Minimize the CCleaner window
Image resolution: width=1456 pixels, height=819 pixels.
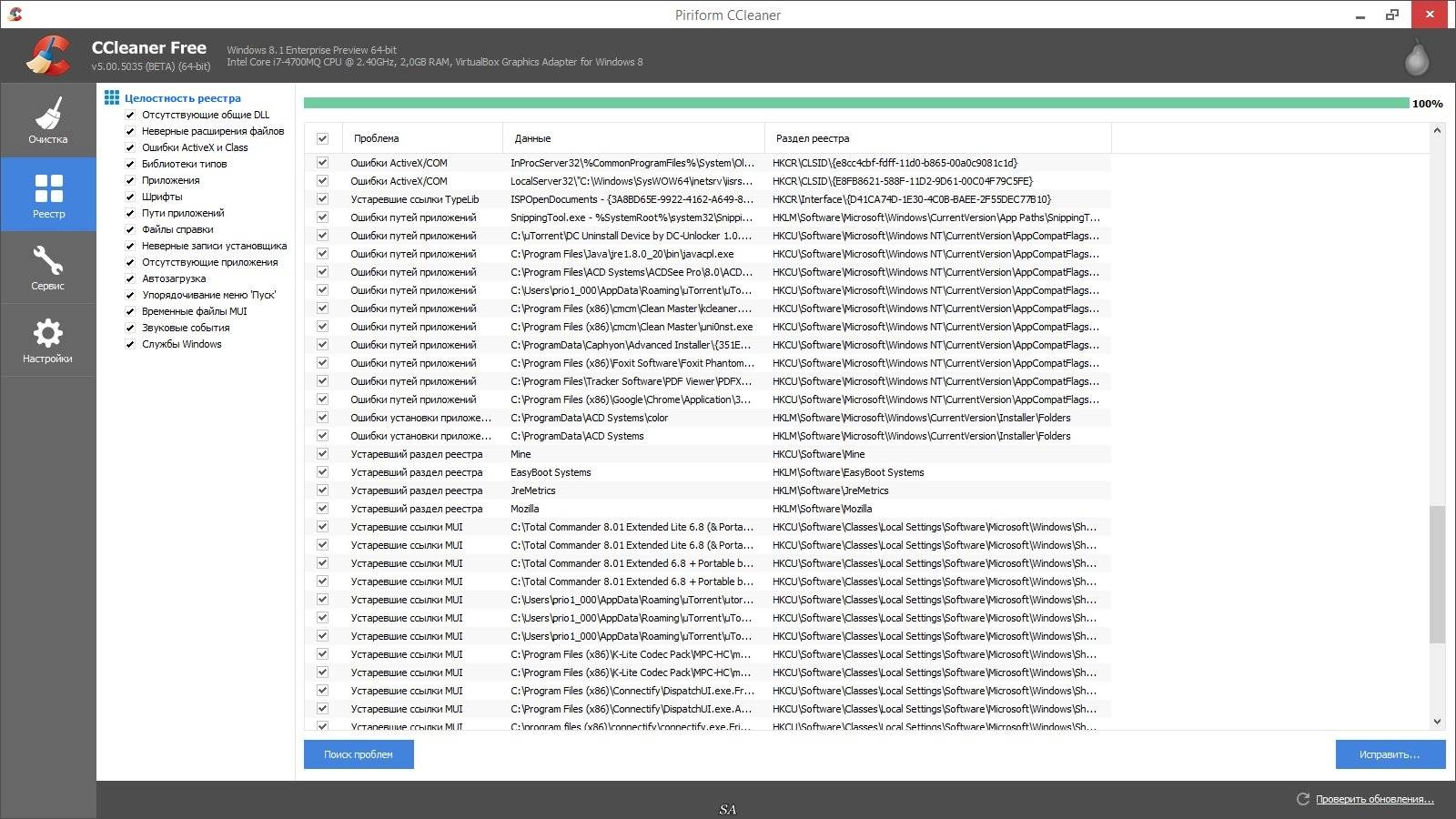tap(1360, 15)
